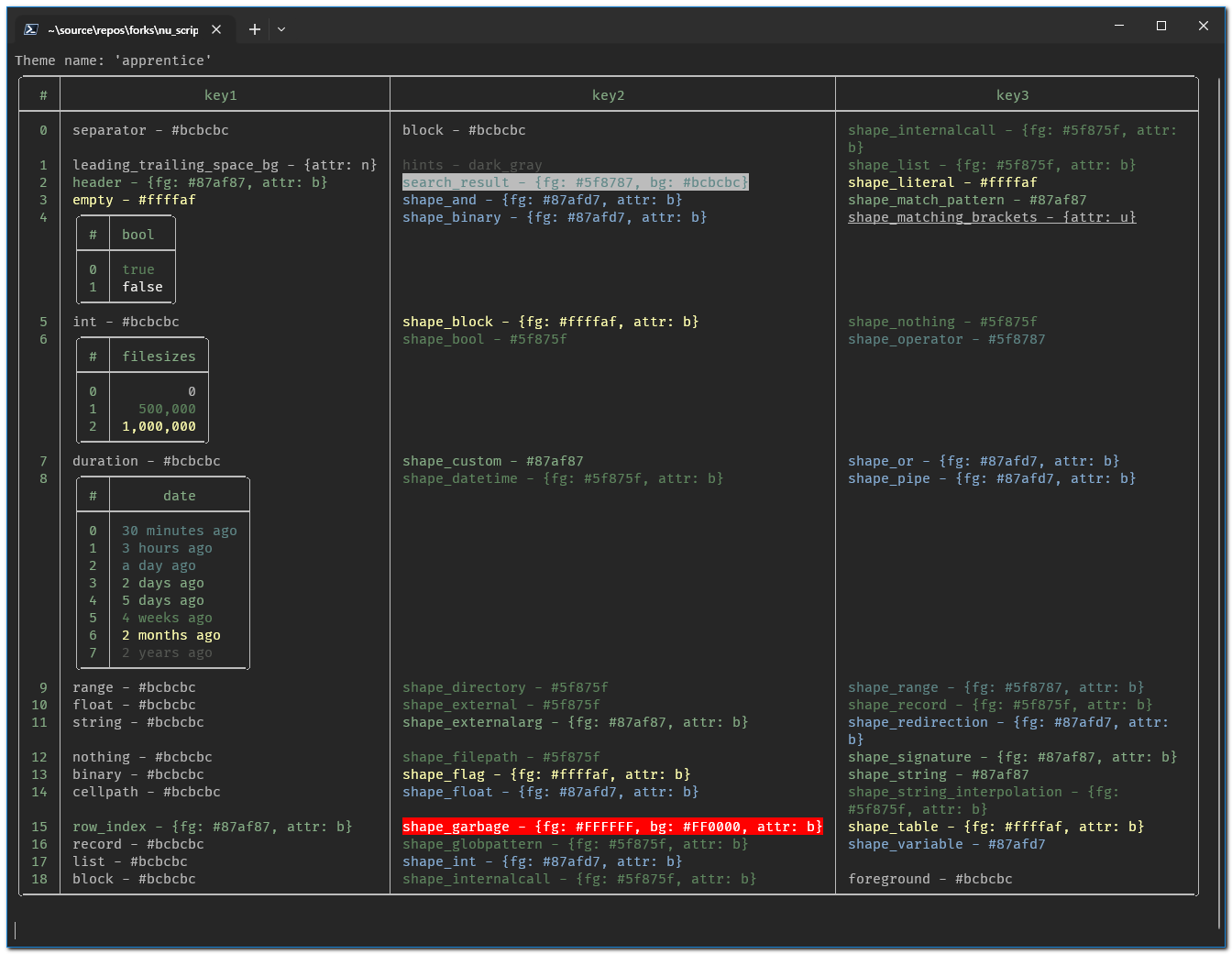Click the 'shape_and' entry

pos(543,200)
